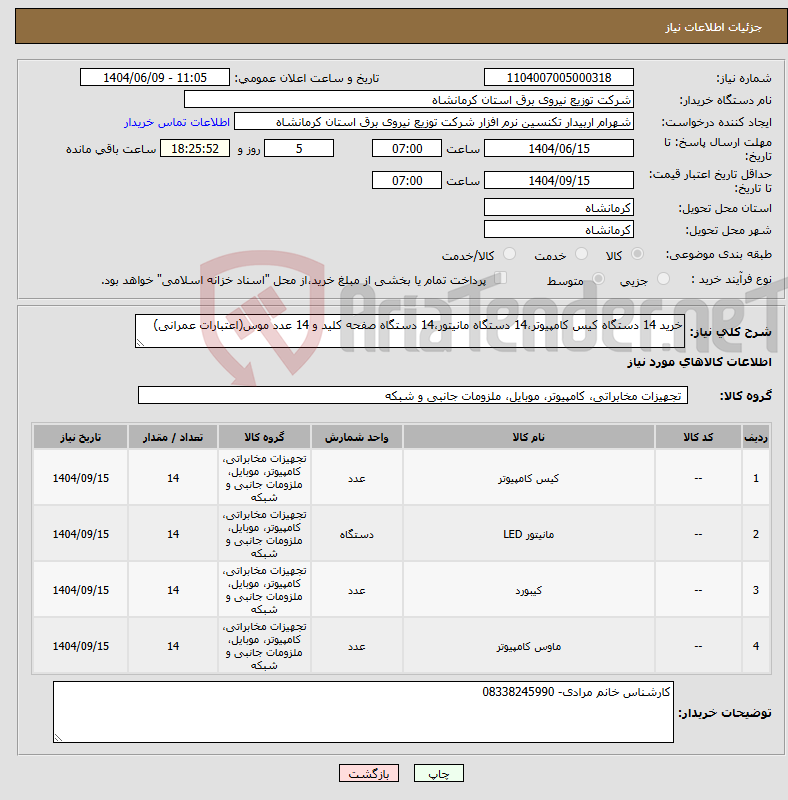Click the resize handle of the description textarea
This screenshot has width=788, height=800.
(x=140, y=343)
